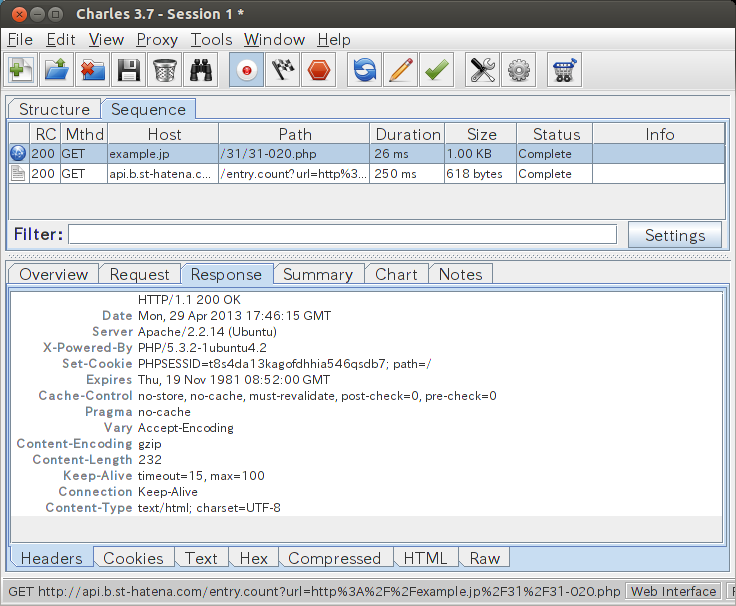
Task: Select the Response tab
Action: click(226, 274)
